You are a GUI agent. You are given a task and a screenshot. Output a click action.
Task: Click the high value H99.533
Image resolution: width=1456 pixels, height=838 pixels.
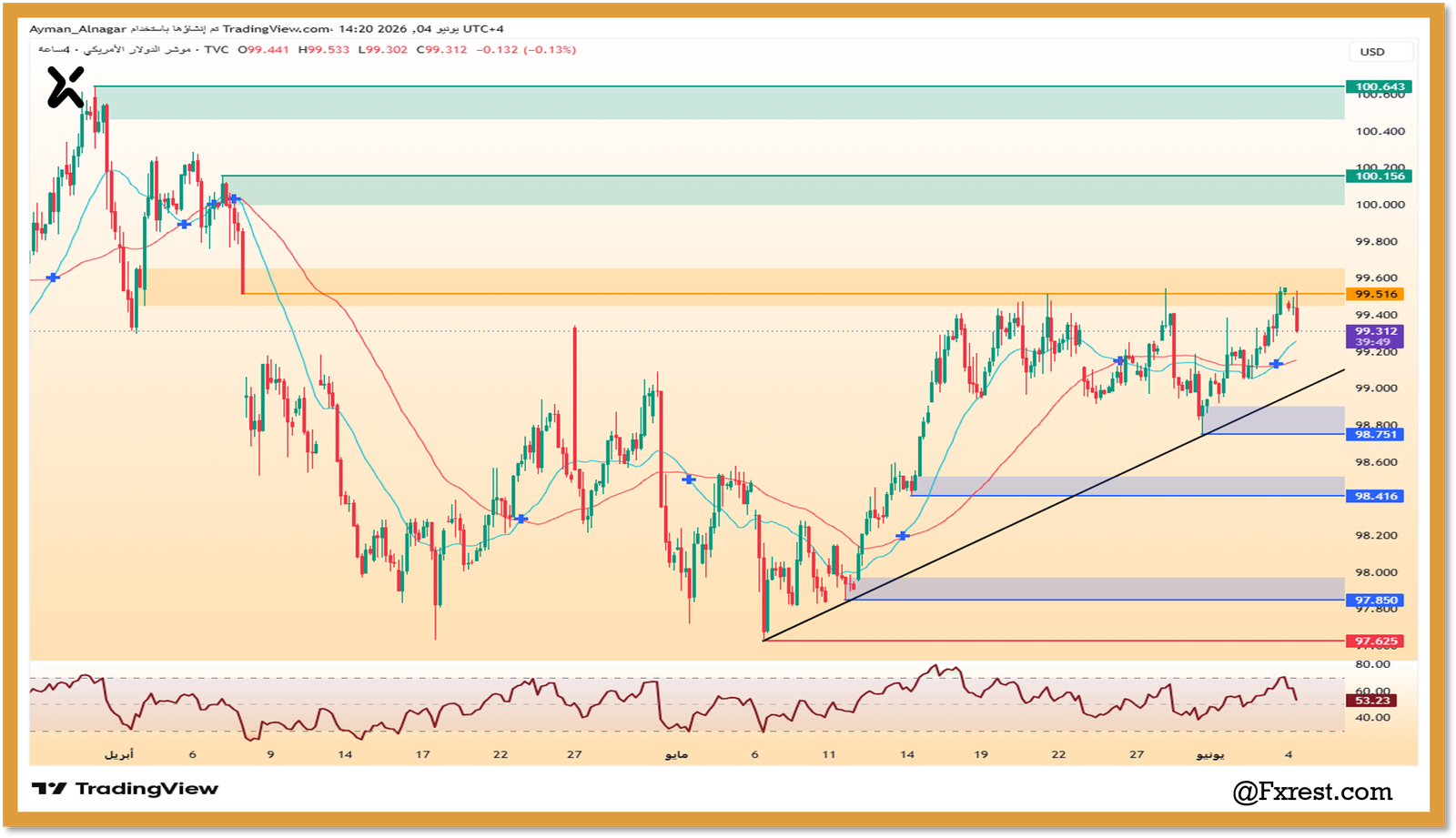coord(324,50)
